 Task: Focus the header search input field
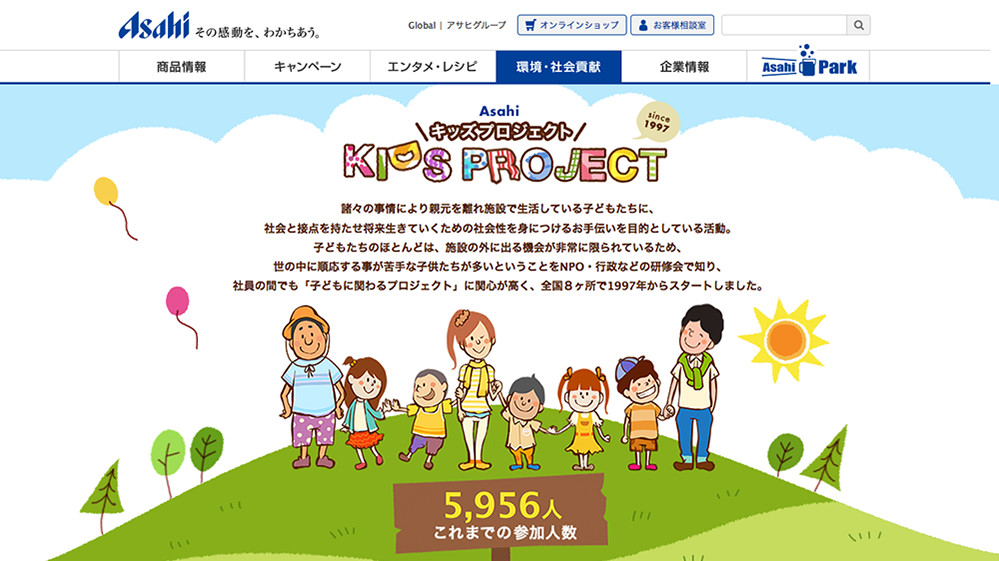pyautogui.click(x=784, y=25)
